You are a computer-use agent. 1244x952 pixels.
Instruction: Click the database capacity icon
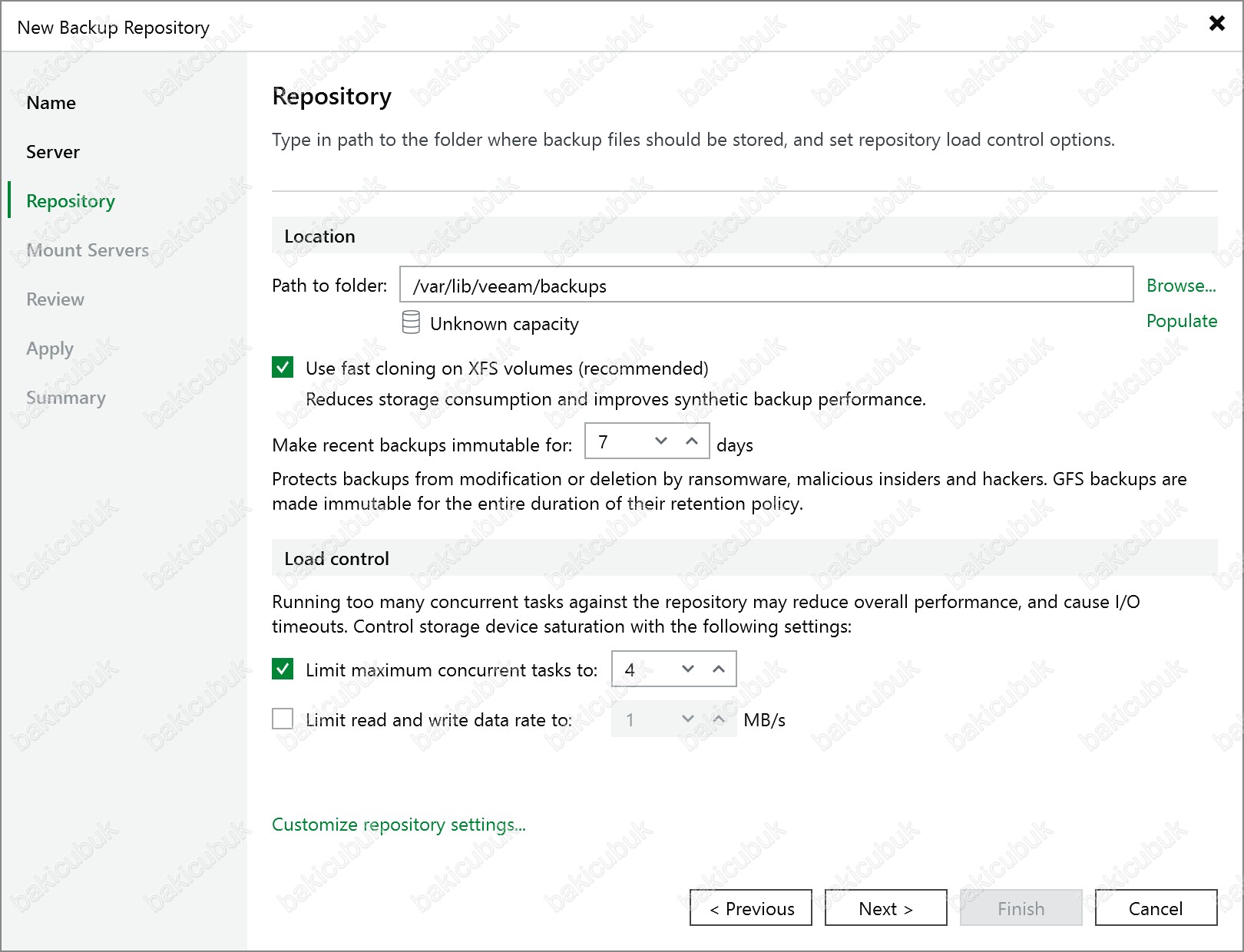pos(411,322)
